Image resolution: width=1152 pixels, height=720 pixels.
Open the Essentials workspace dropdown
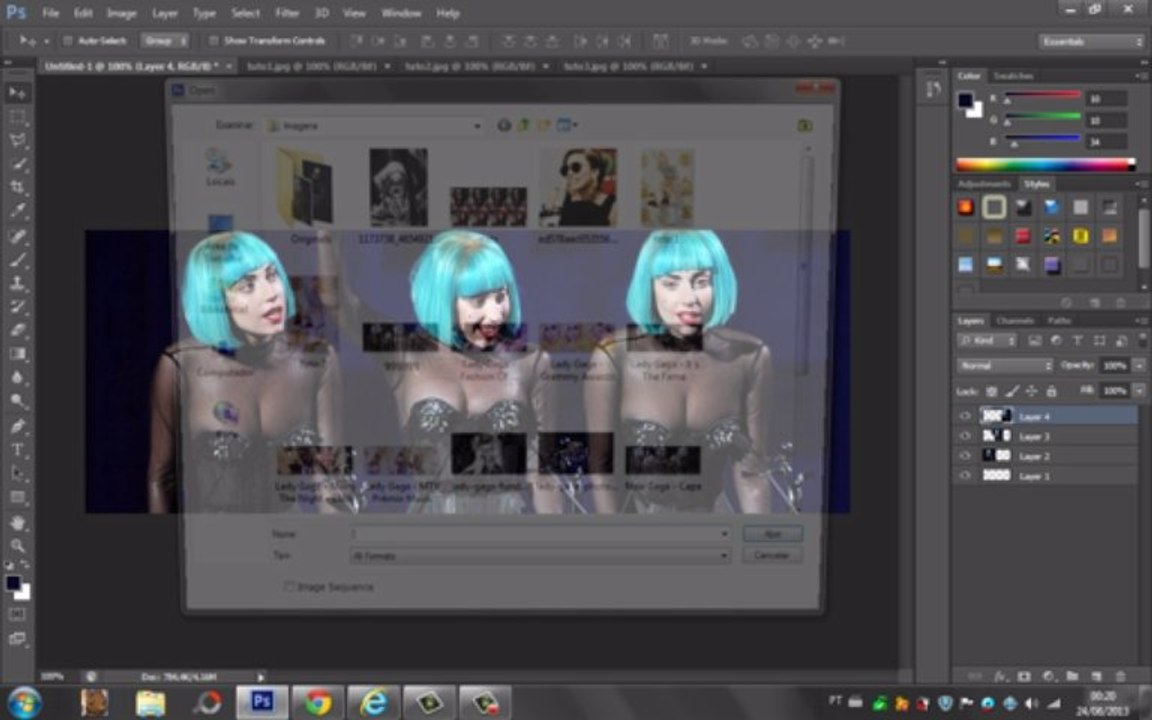click(x=1091, y=42)
